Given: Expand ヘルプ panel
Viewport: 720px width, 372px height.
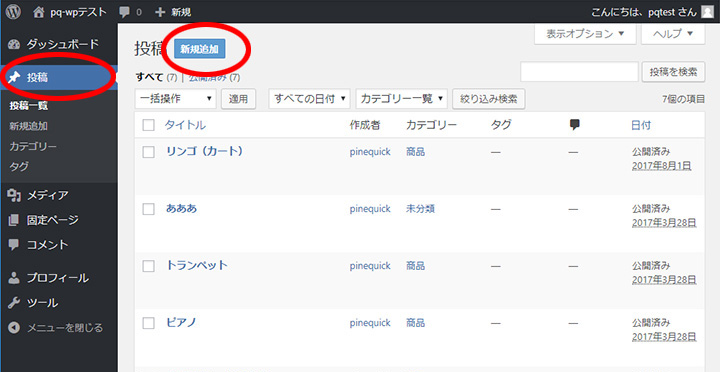Looking at the screenshot, I should (x=673, y=34).
